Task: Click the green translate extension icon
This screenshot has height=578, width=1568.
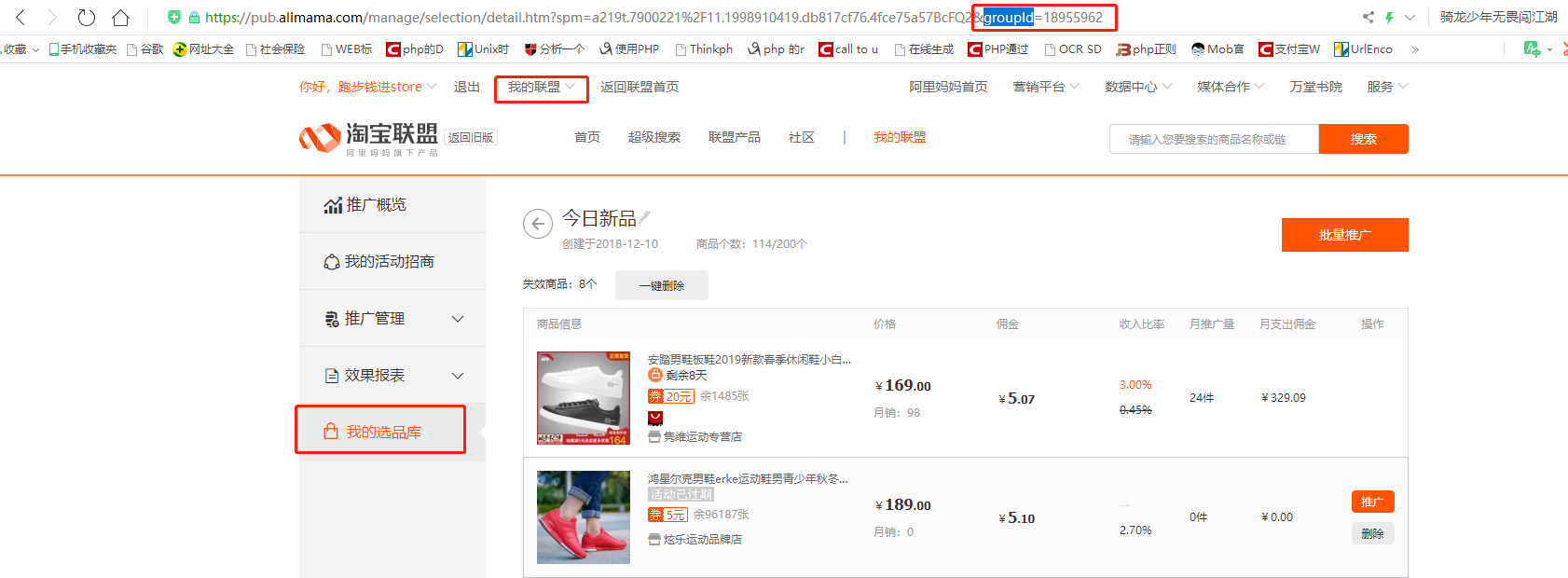Action: coord(1532,48)
